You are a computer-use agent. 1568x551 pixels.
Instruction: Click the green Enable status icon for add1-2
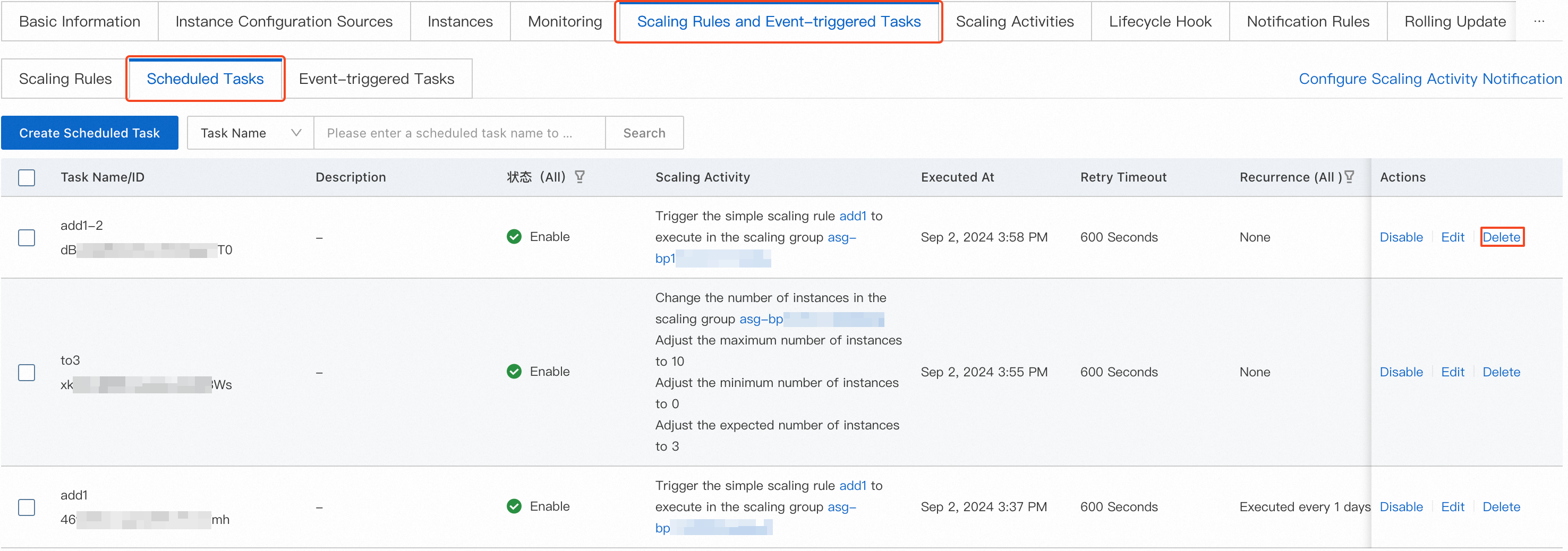[x=514, y=237]
